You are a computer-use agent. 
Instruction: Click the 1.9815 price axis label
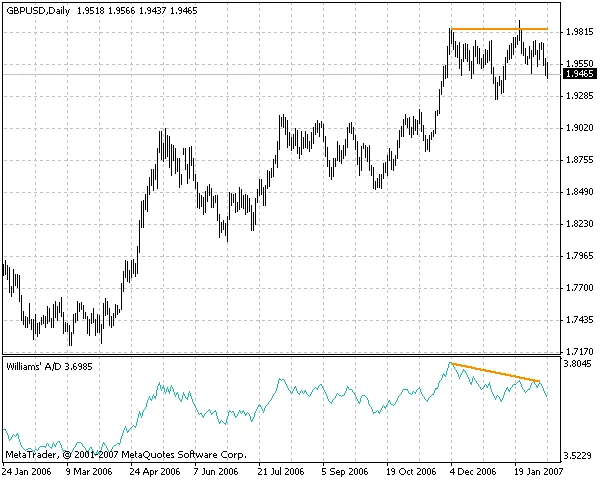pyautogui.click(x=578, y=32)
